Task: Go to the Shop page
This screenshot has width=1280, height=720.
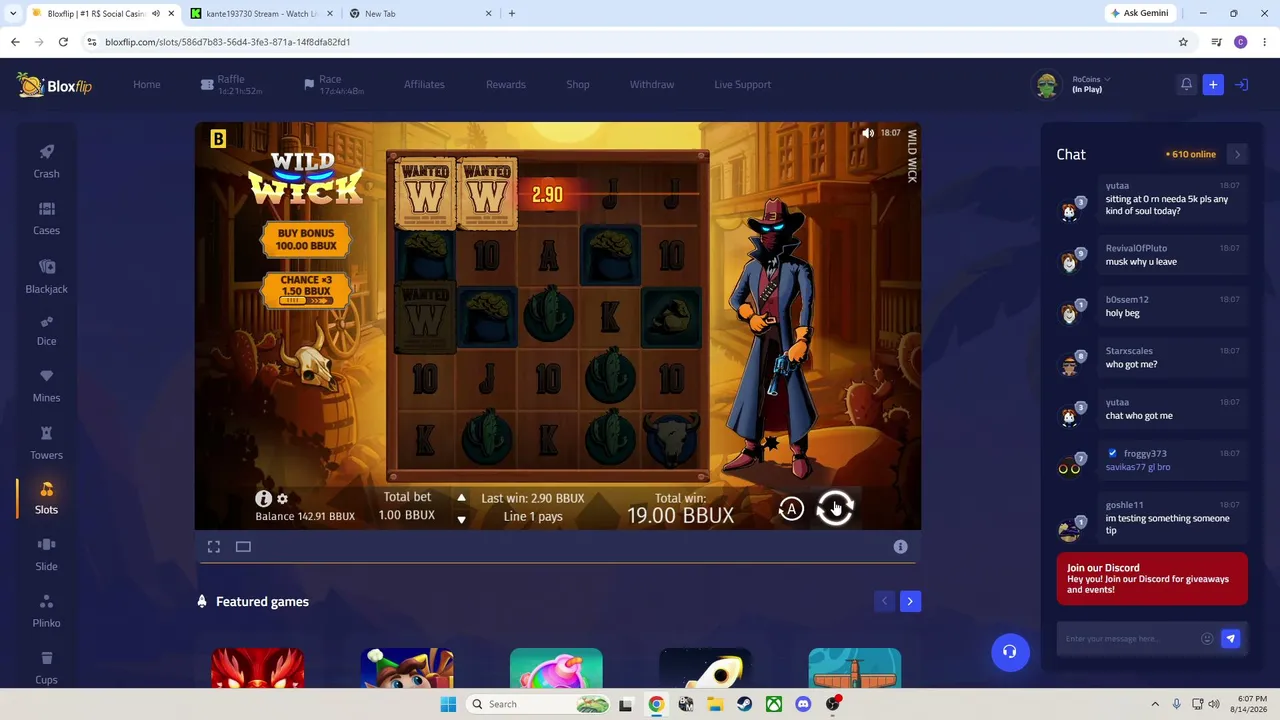Action: (x=578, y=85)
